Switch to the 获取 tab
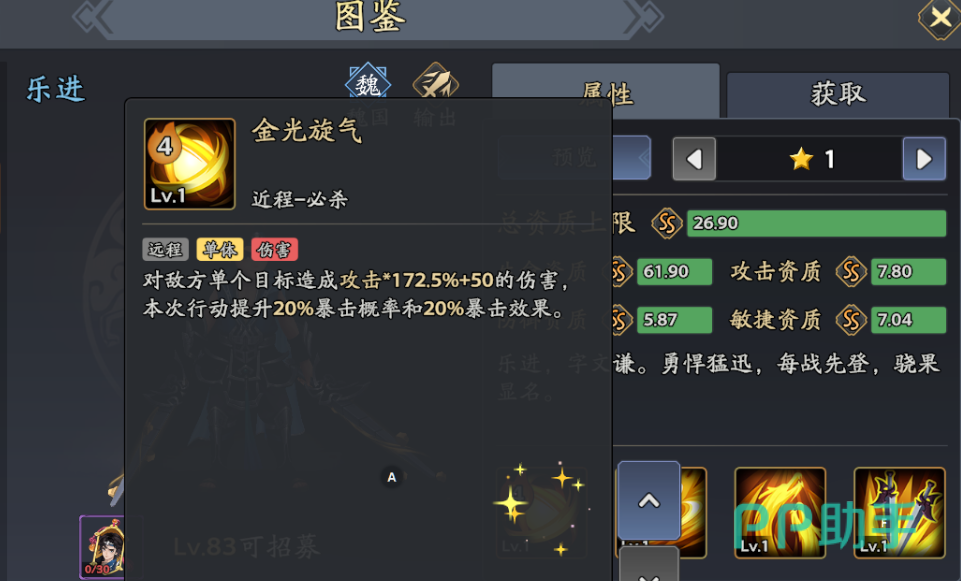Image resolution: width=961 pixels, height=581 pixels. pos(838,94)
